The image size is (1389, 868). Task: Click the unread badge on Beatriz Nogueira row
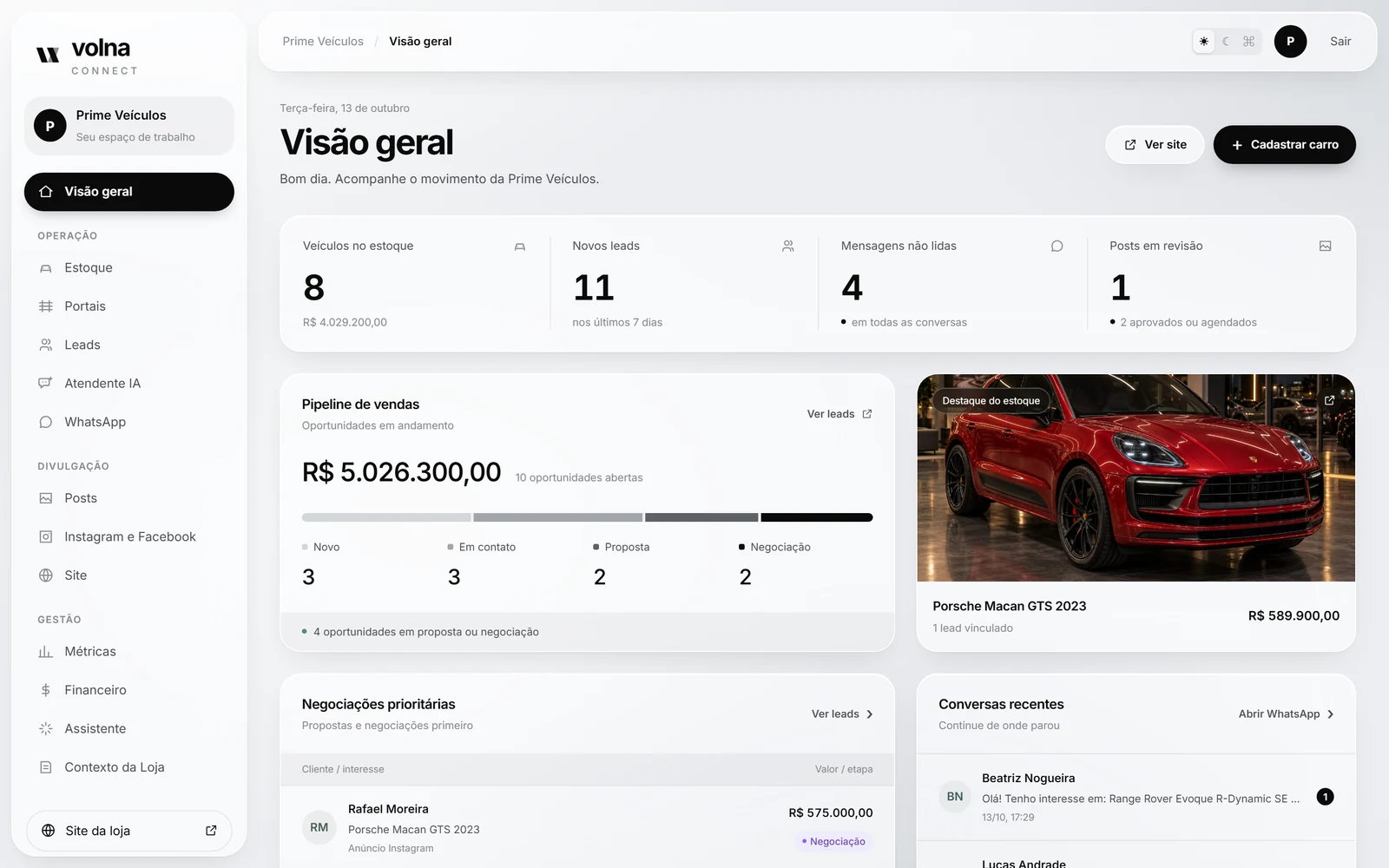point(1325,797)
